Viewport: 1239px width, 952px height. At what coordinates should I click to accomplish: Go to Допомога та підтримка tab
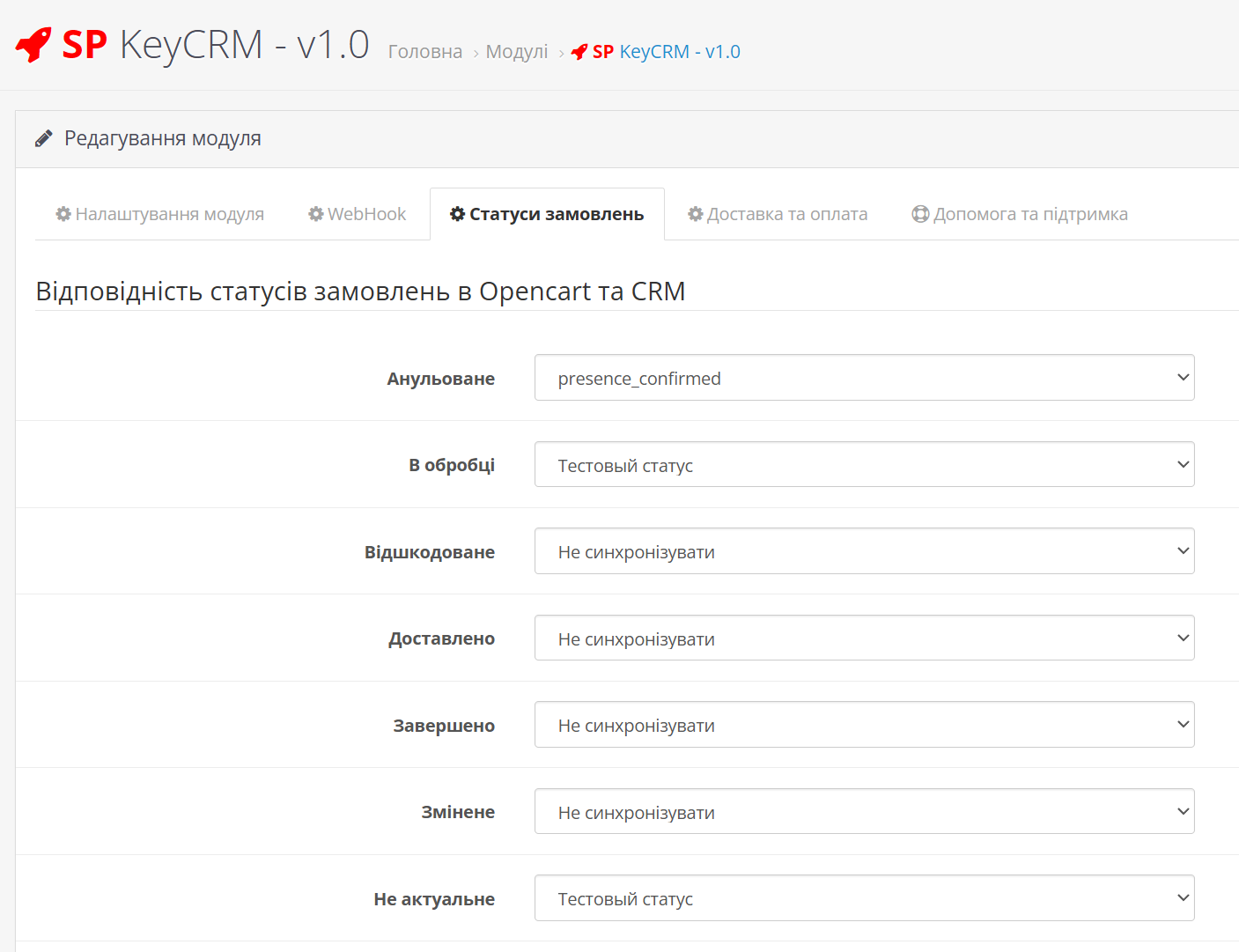[1020, 214]
